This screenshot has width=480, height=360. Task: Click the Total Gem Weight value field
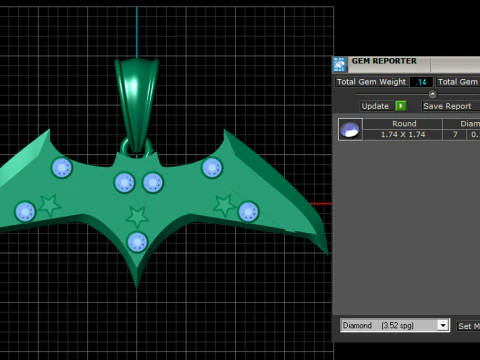(421, 82)
